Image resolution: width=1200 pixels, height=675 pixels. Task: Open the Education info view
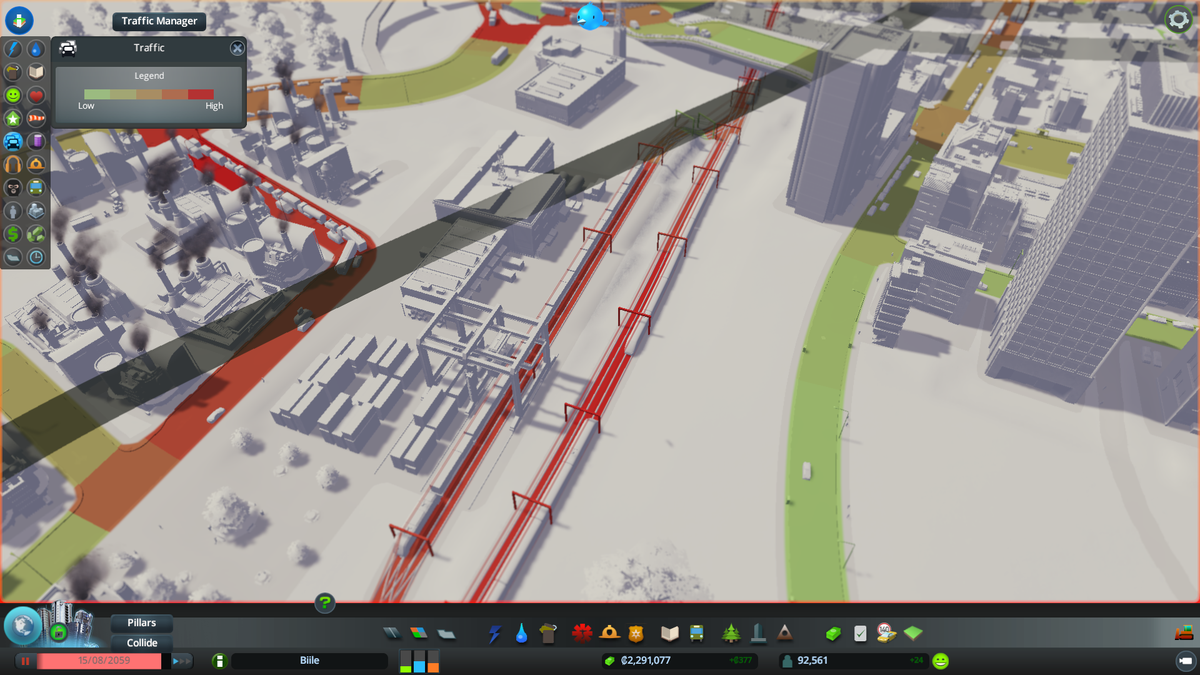(x=36, y=72)
